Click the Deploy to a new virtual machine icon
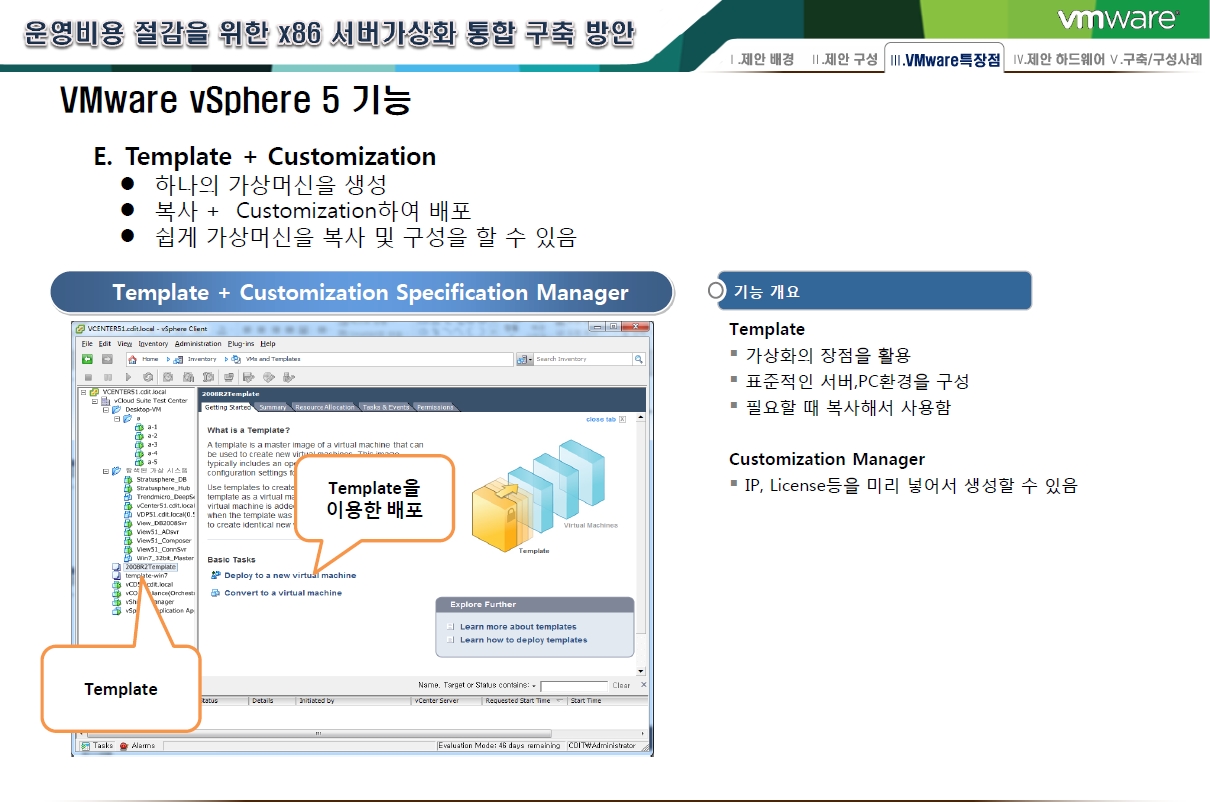 [215, 575]
